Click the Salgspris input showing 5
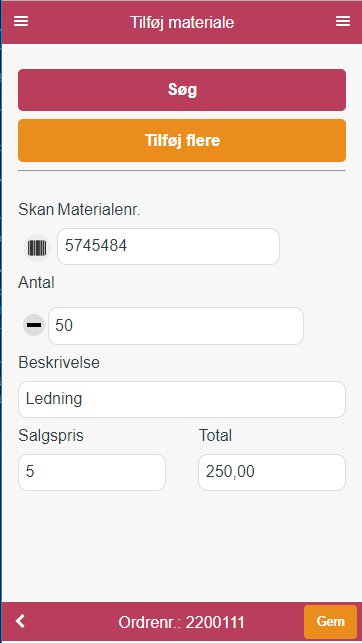This screenshot has height=643, width=362. 92,472
